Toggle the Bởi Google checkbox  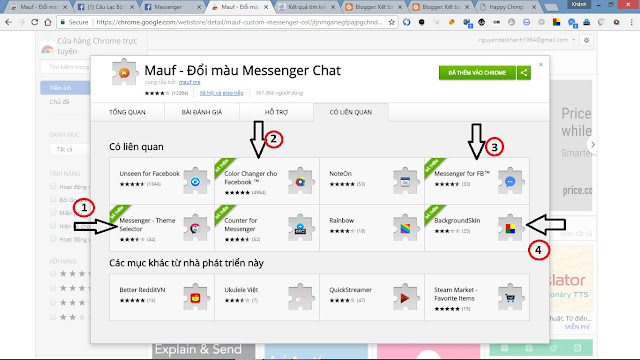pos(53,199)
